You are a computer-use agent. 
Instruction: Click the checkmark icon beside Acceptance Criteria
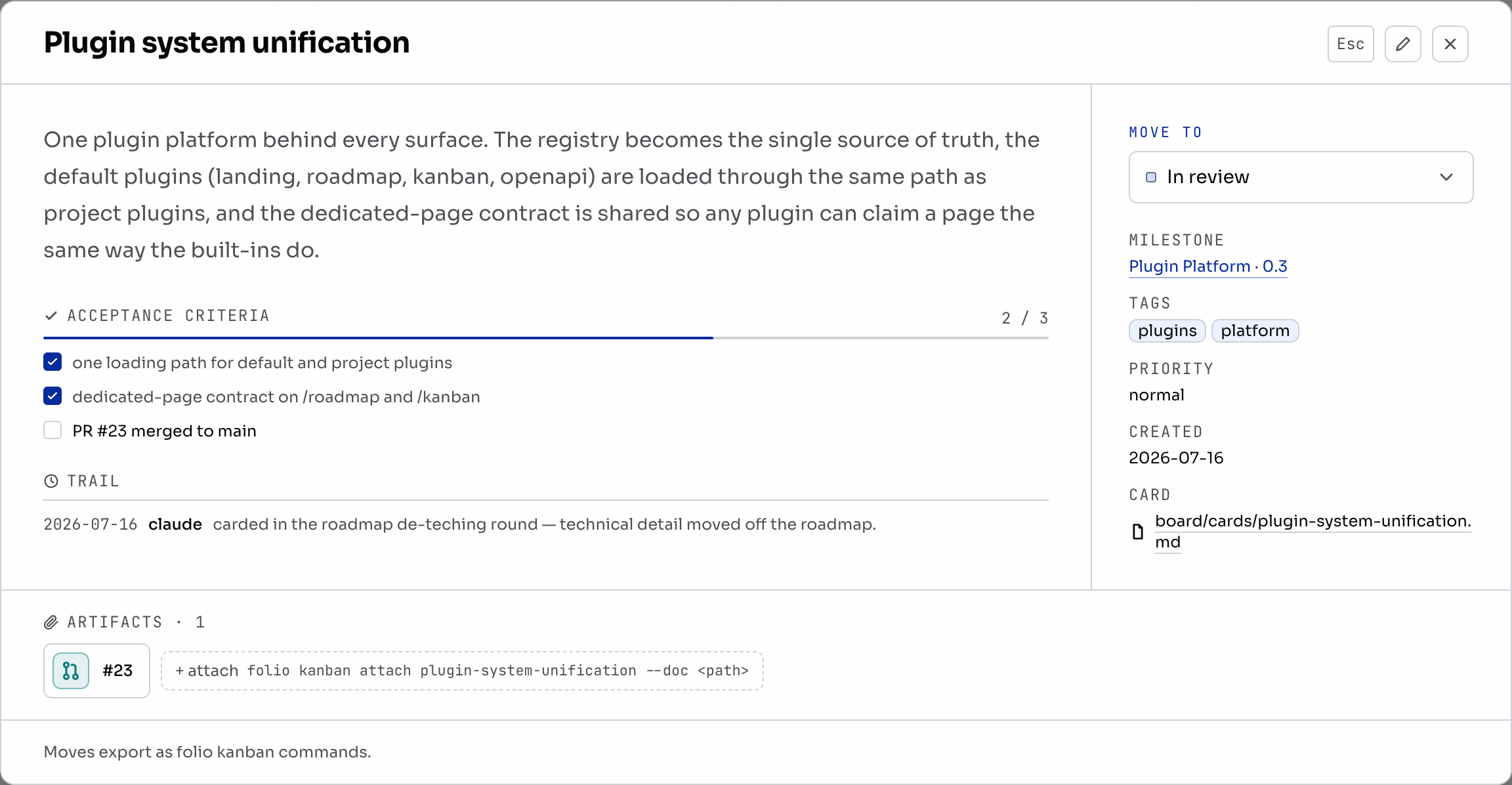pos(51,316)
